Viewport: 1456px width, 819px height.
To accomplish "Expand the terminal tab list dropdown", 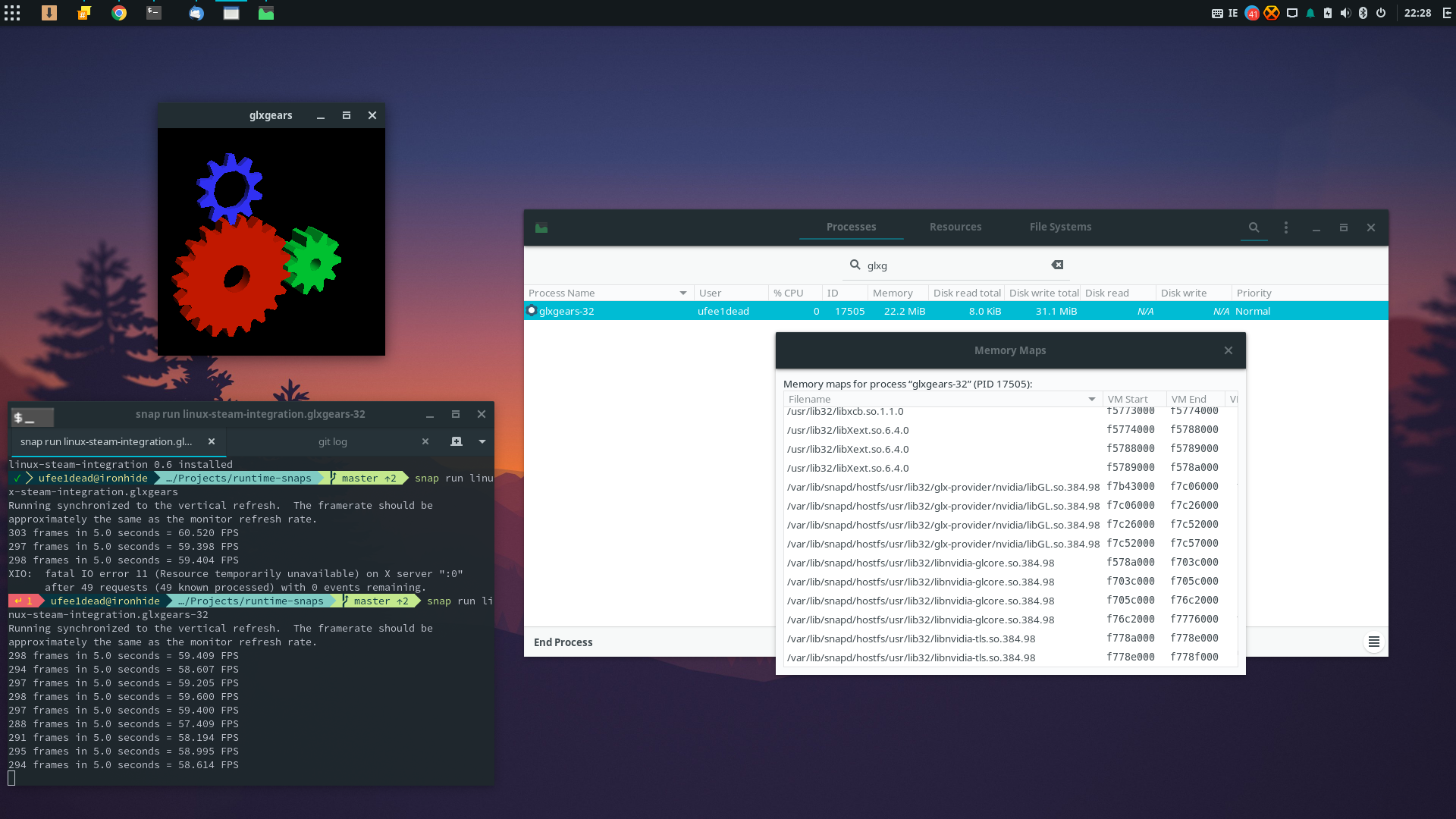I will (482, 441).
